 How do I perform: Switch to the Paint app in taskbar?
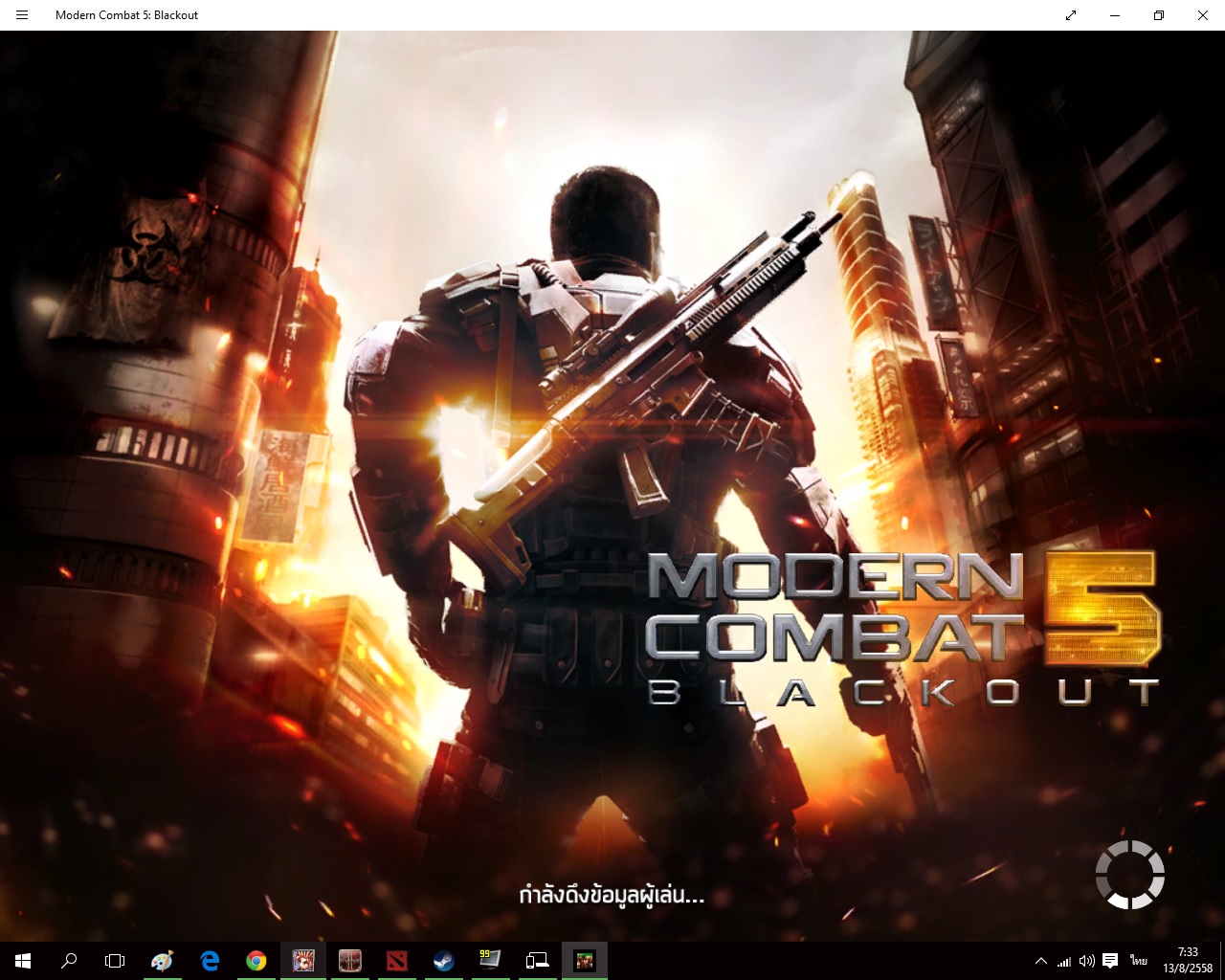[163, 961]
